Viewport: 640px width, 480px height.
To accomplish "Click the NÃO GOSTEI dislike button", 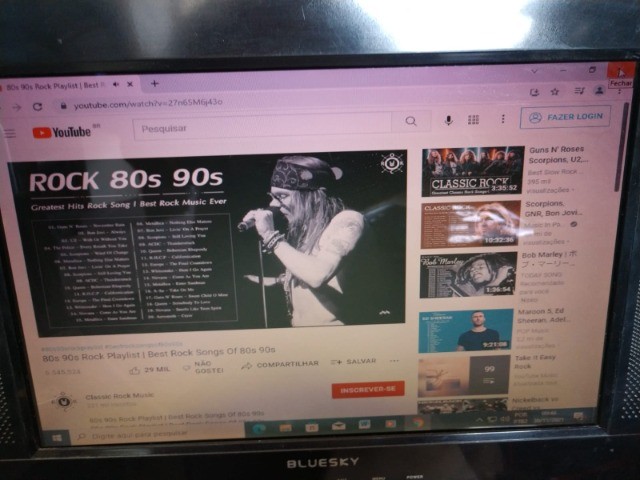I will point(203,367).
